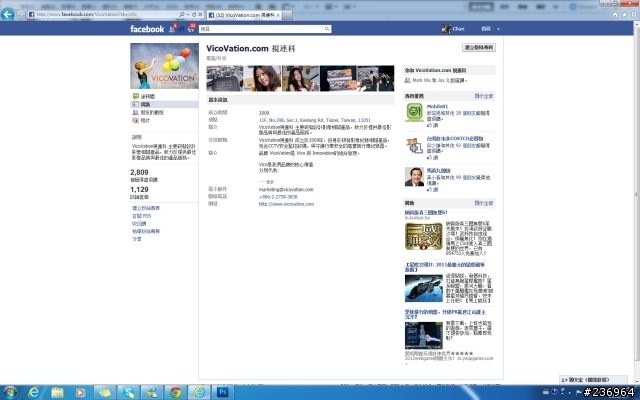Click the marketing@vicovation.com email text
This screenshot has height=400, width=640.
point(286,189)
